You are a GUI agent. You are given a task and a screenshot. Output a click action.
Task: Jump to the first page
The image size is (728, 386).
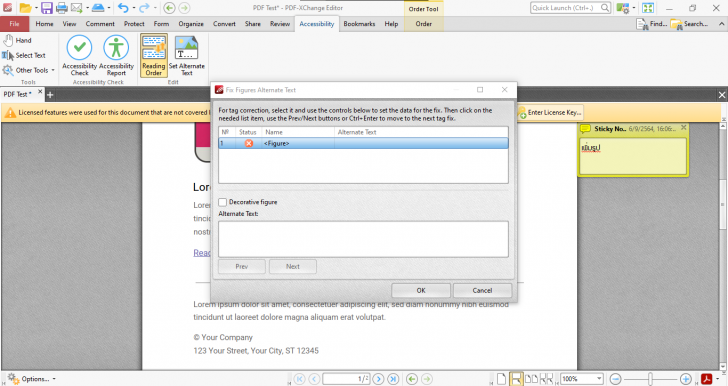pos(299,379)
